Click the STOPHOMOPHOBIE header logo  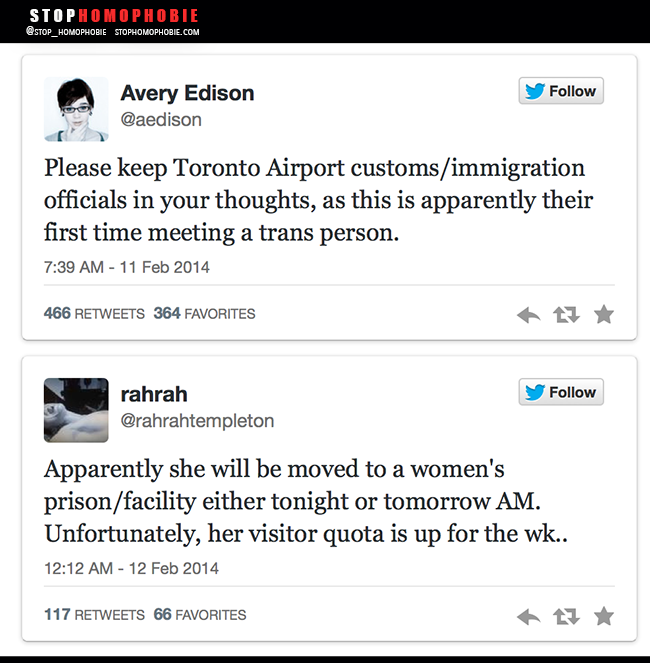pyautogui.click(x=113, y=16)
